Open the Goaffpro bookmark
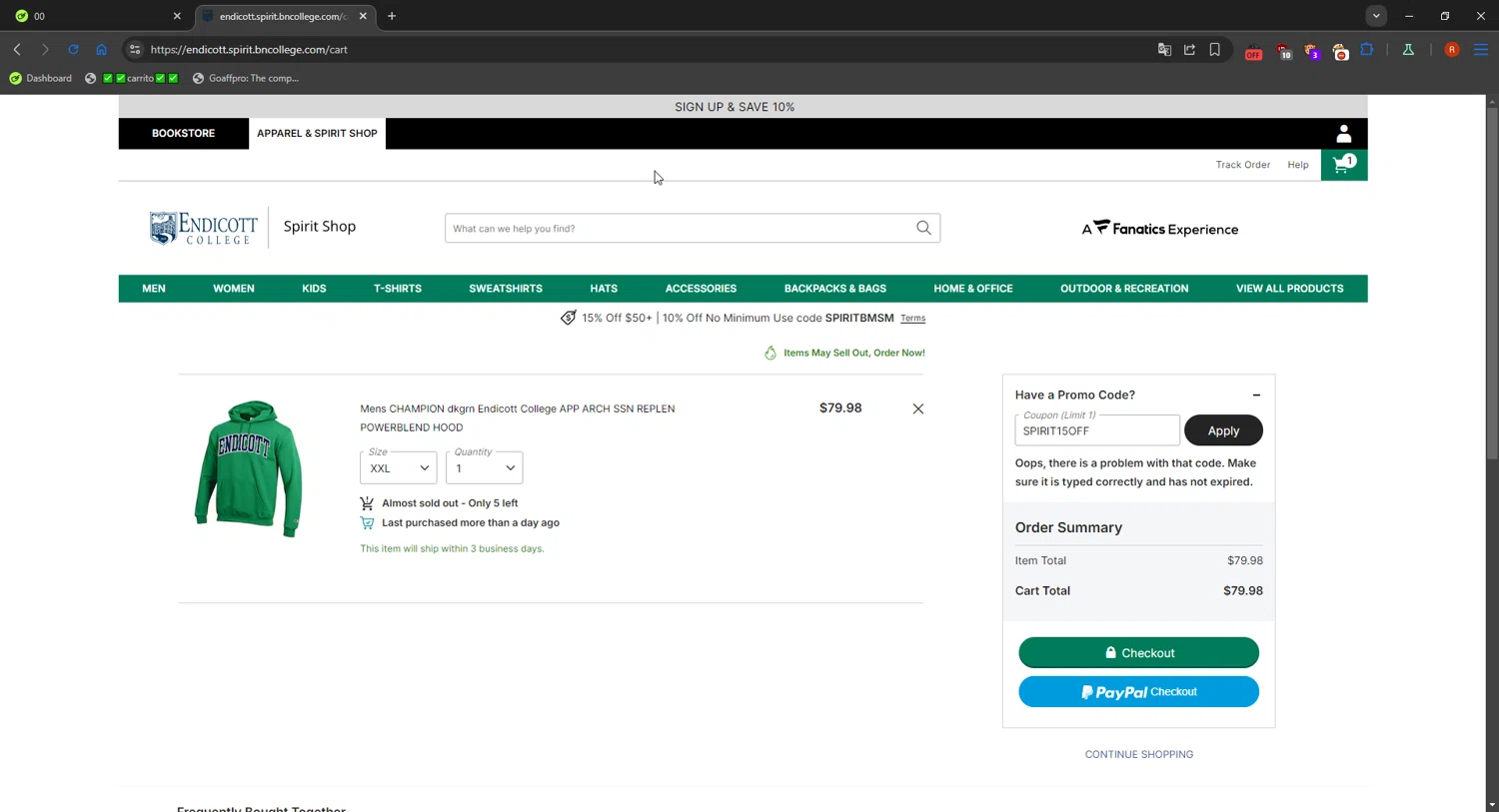The height and width of the screenshot is (812, 1499). [x=246, y=78]
